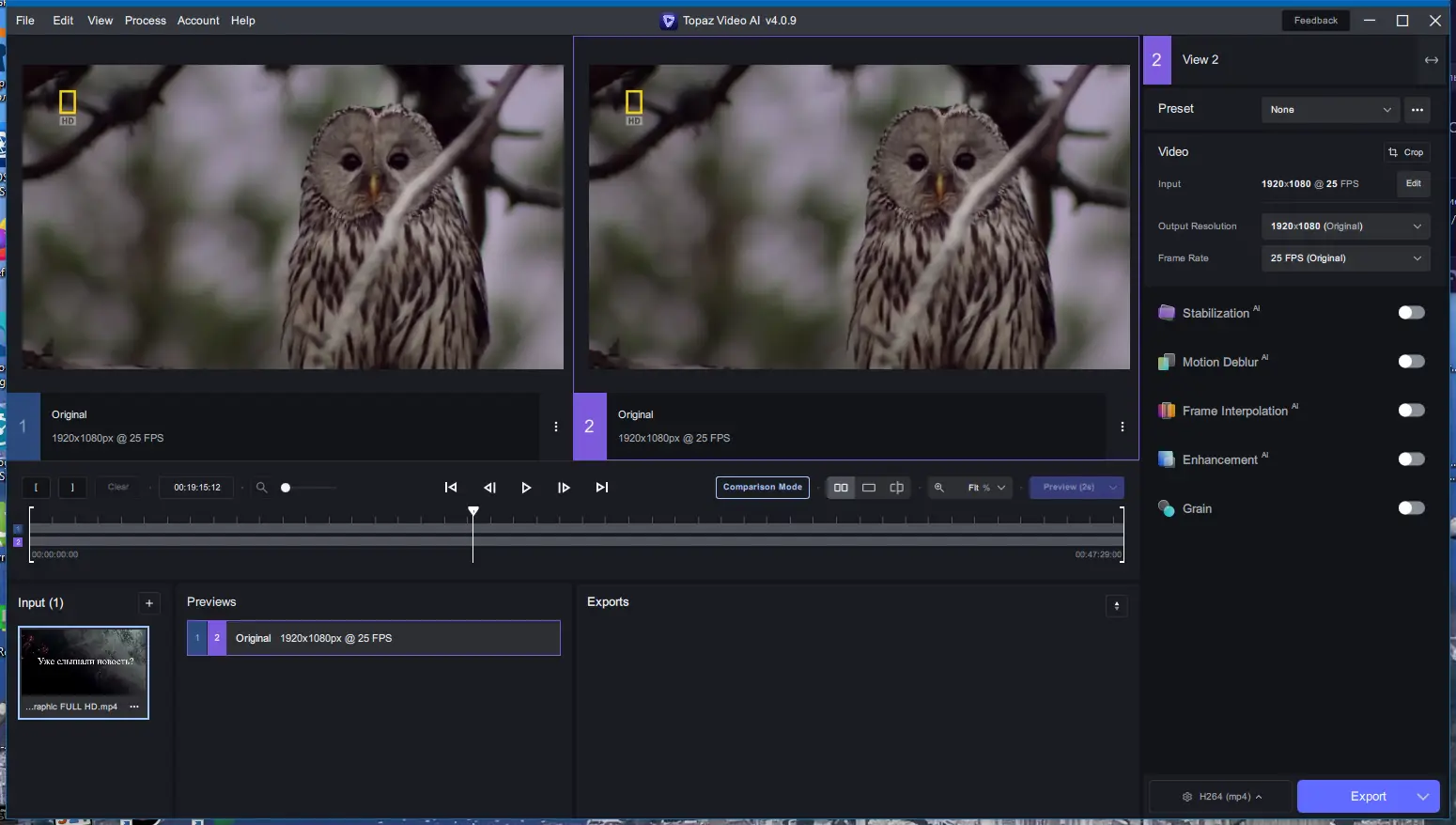This screenshot has height=825, width=1456.
Task: Enable the Stabilization toggle
Action: point(1411,313)
